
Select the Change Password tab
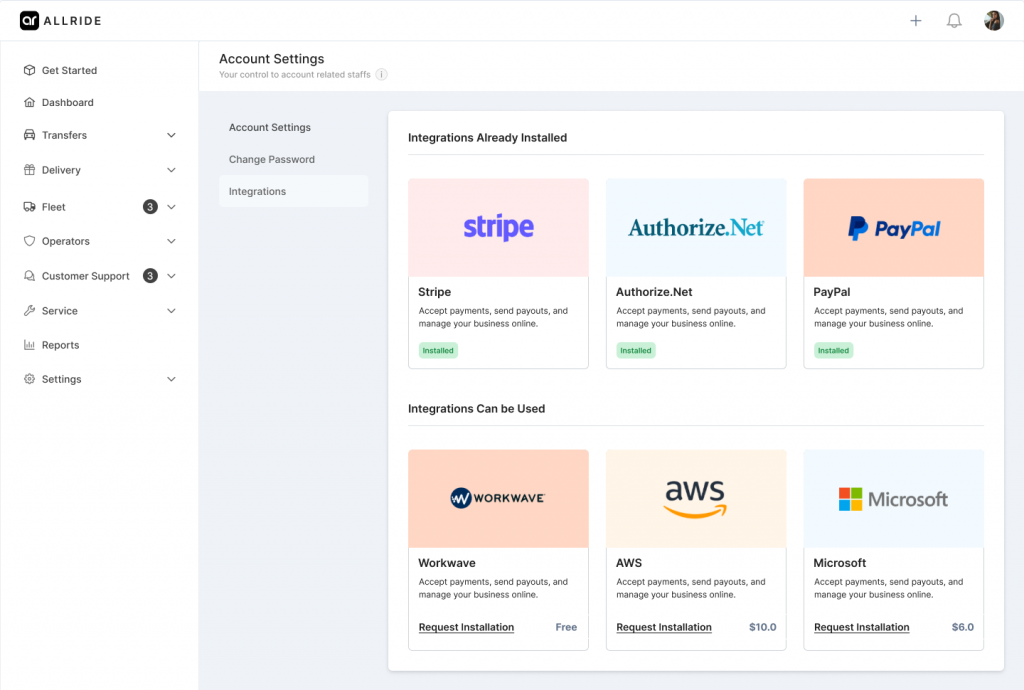coord(293,159)
